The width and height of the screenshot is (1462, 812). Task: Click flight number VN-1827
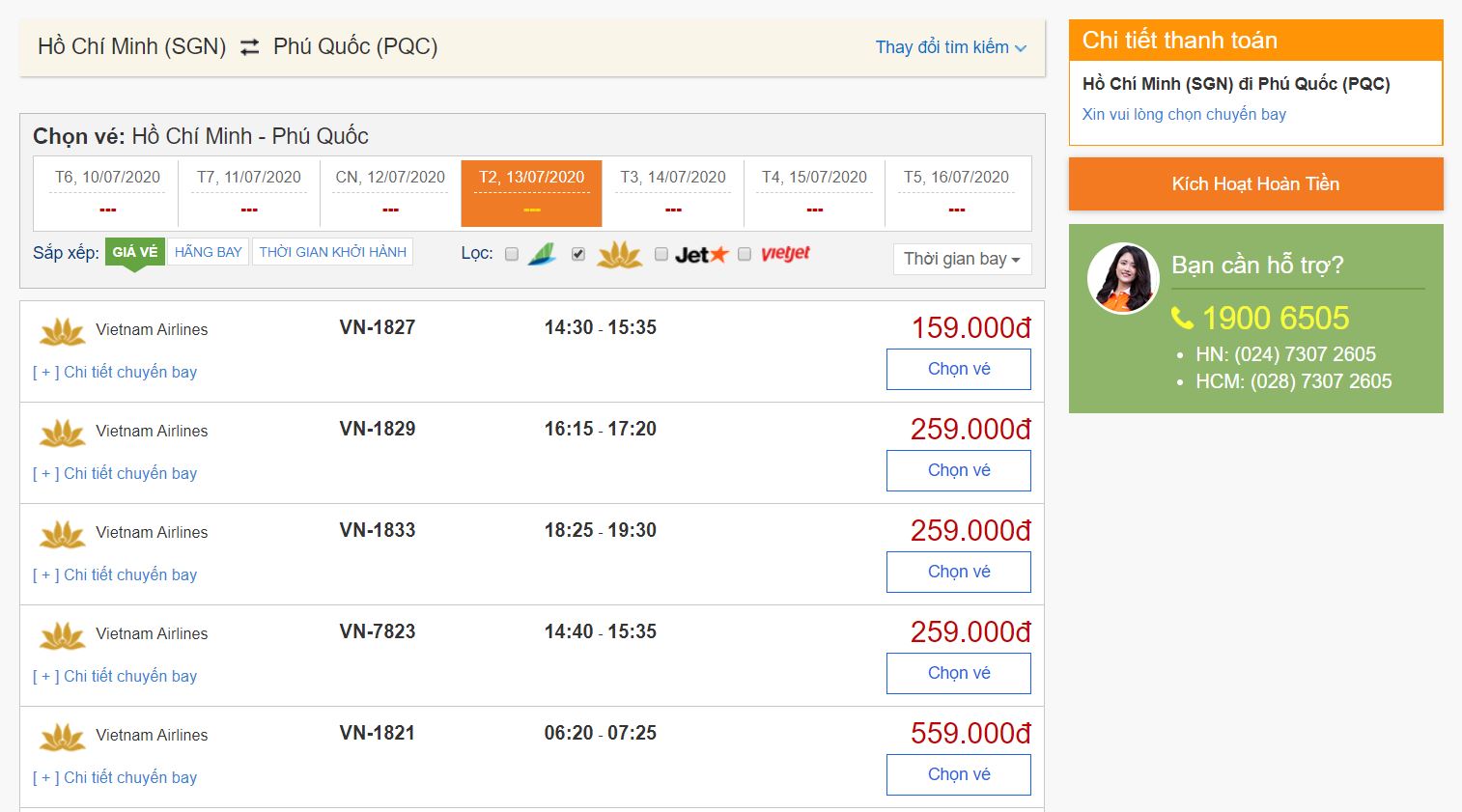[x=378, y=327]
